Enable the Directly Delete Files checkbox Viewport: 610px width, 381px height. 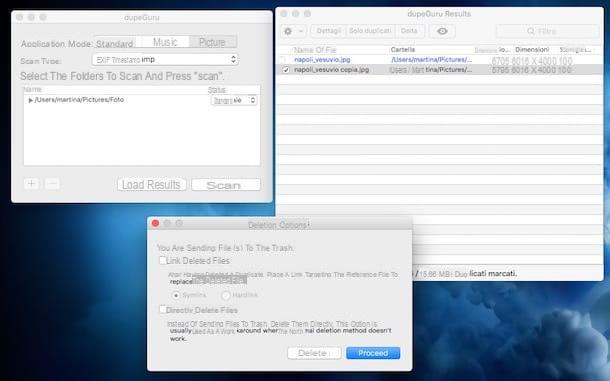(x=162, y=309)
